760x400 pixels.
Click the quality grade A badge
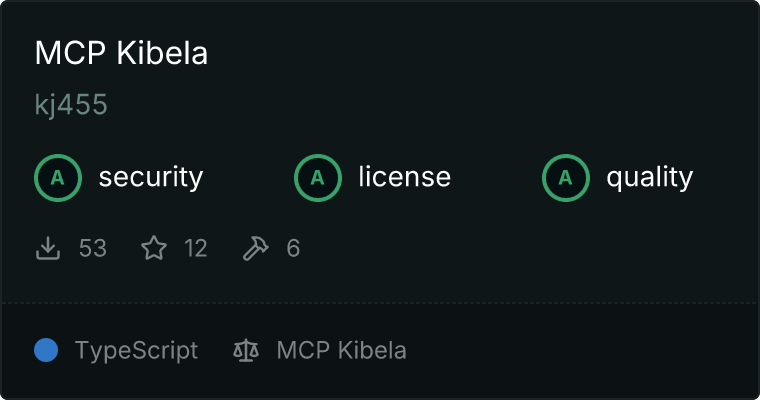(x=566, y=178)
